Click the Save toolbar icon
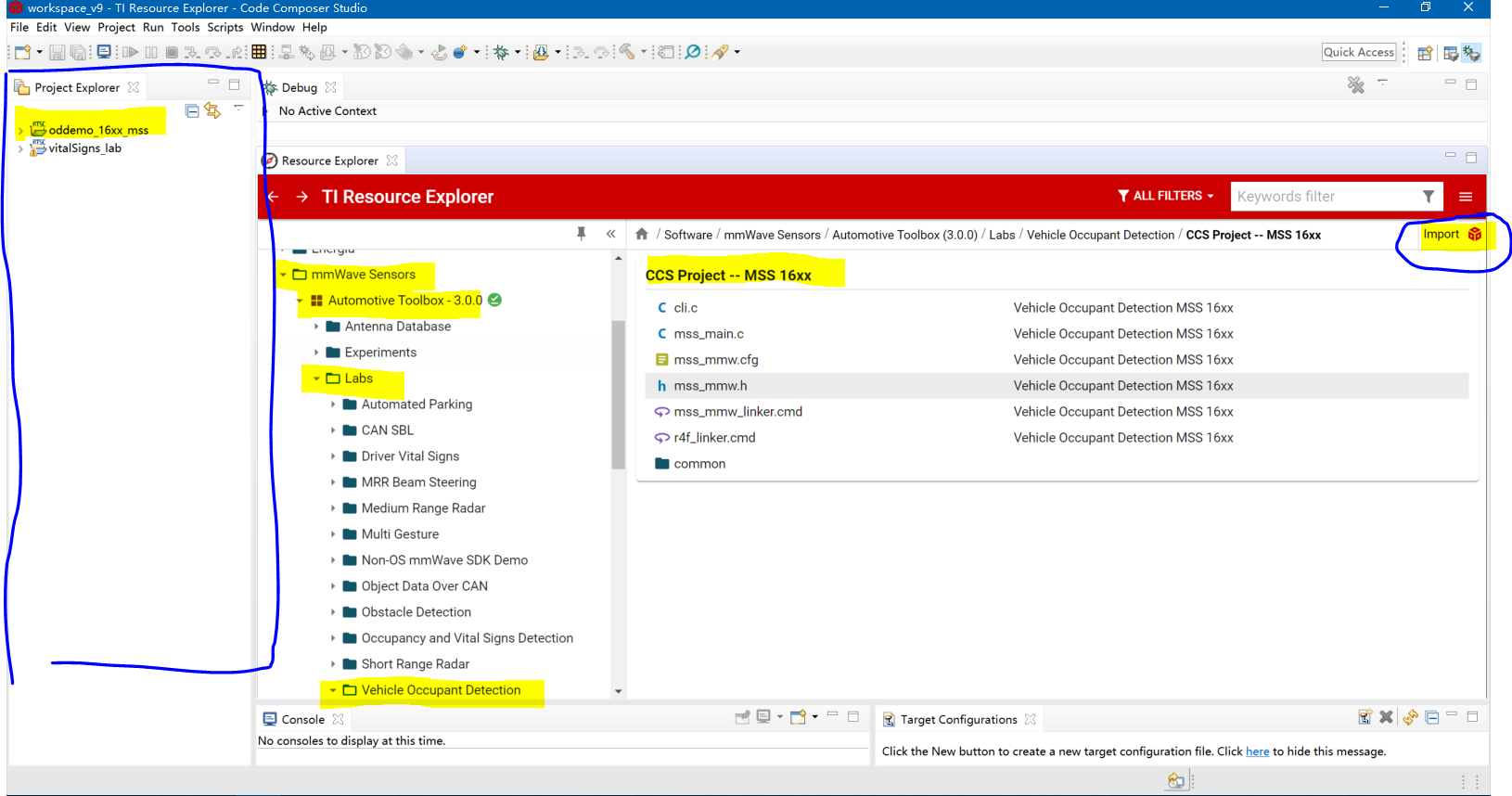This screenshot has height=796, width=1512. [x=58, y=52]
